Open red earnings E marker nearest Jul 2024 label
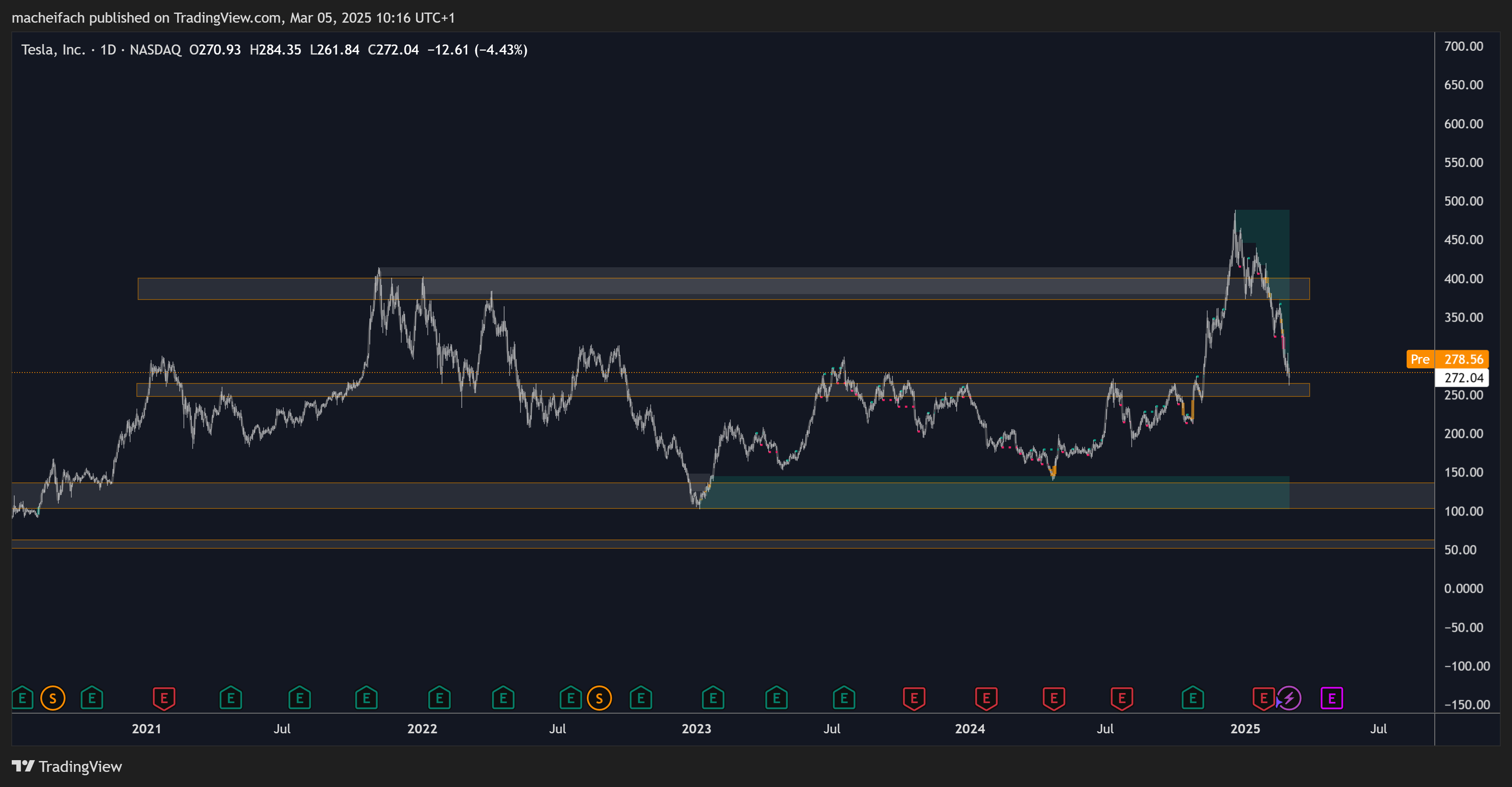 coord(1122,698)
